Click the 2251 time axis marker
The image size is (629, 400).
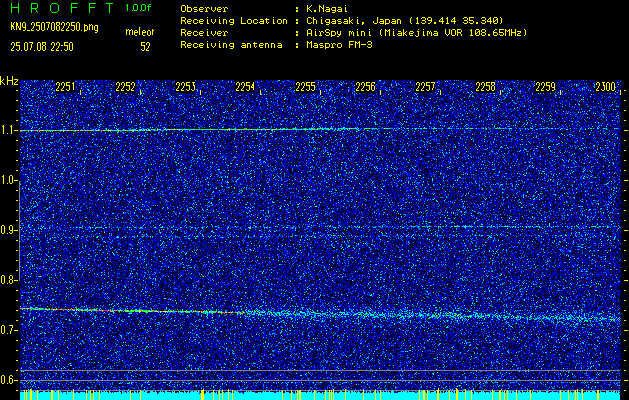click(65, 87)
